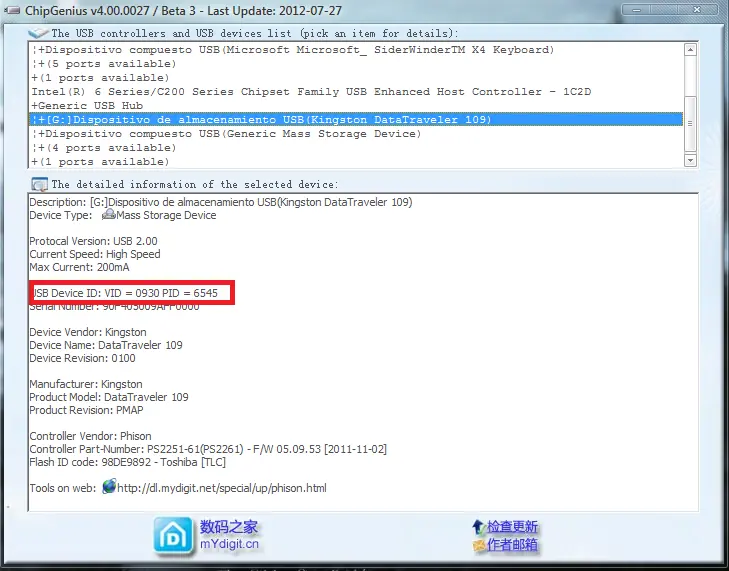Screen dimensions: 729x571
Task: Click the 作者邮箱 author email link
Action: [x=512, y=544]
